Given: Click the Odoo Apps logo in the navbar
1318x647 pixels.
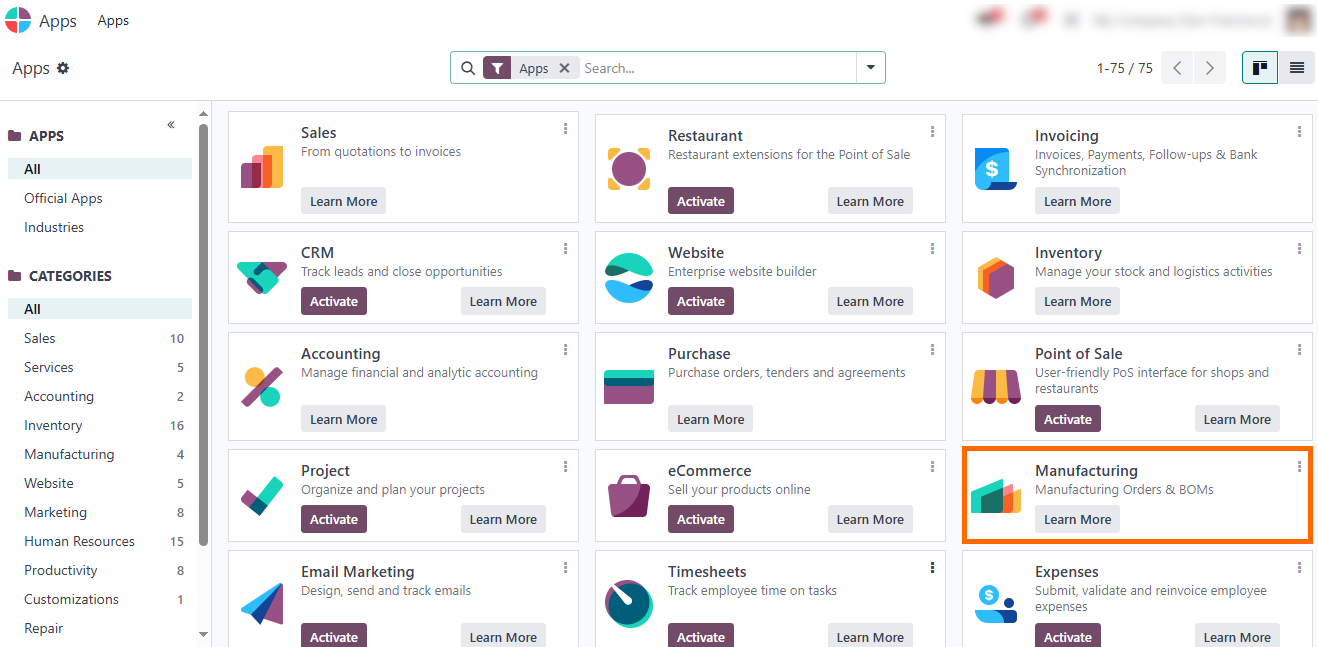Looking at the screenshot, I should pyautogui.click(x=18, y=20).
